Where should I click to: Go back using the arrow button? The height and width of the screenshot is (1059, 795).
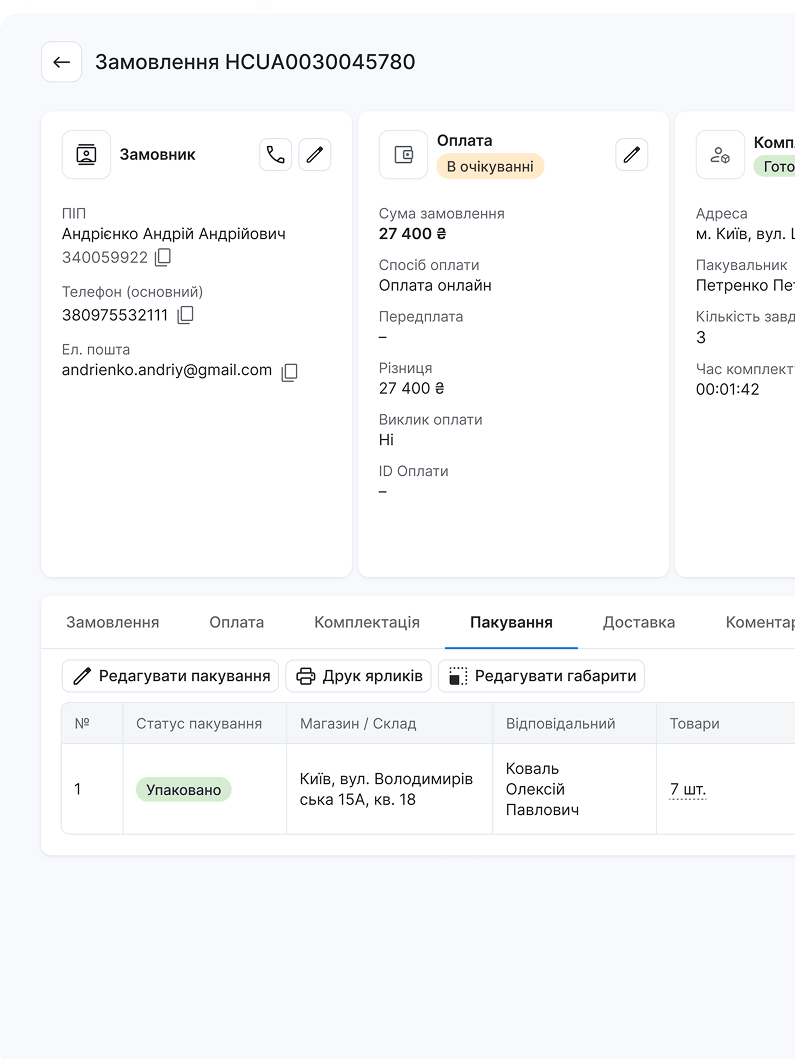(x=61, y=62)
